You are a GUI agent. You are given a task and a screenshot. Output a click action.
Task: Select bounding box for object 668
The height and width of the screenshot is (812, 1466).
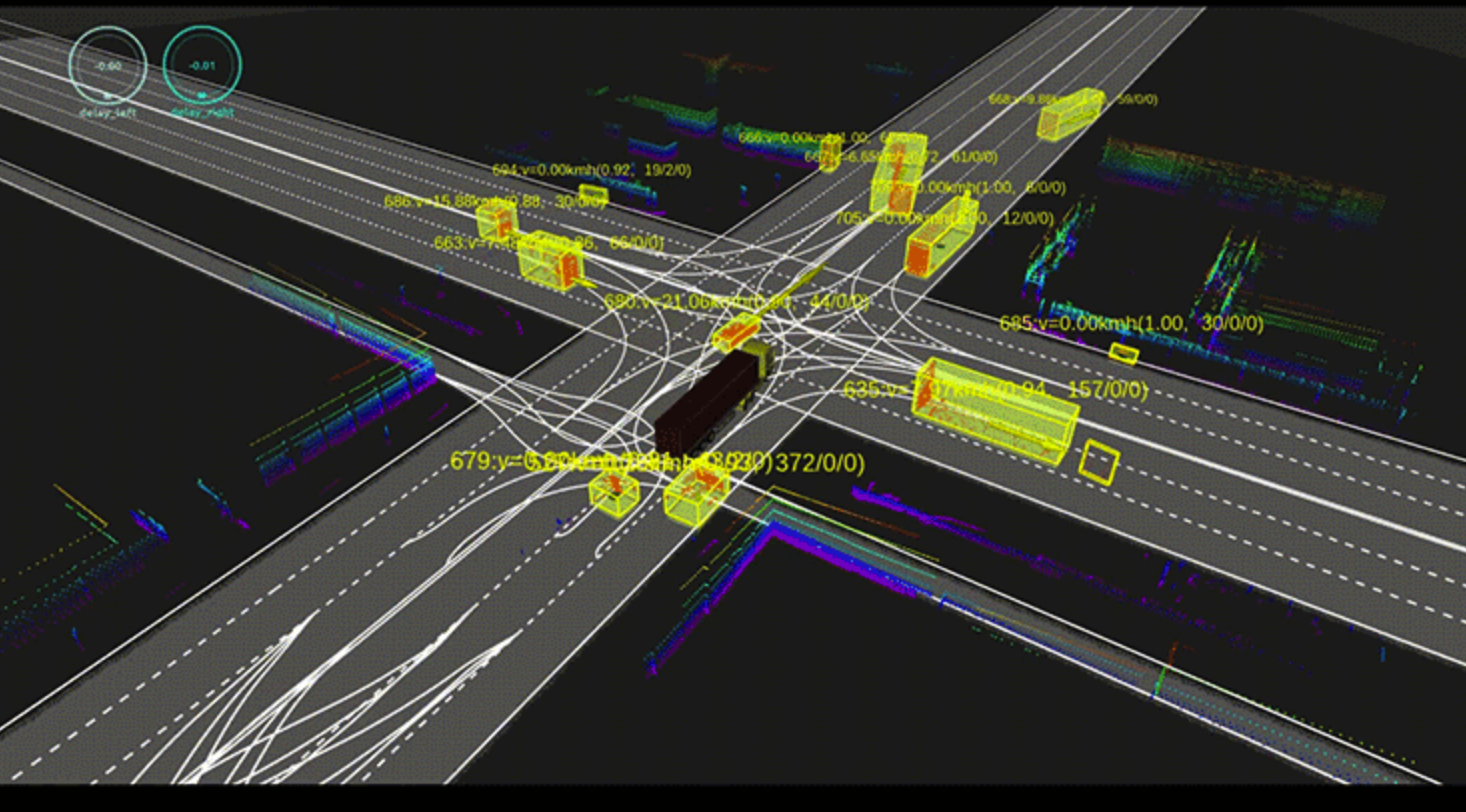pyautogui.click(x=1068, y=112)
